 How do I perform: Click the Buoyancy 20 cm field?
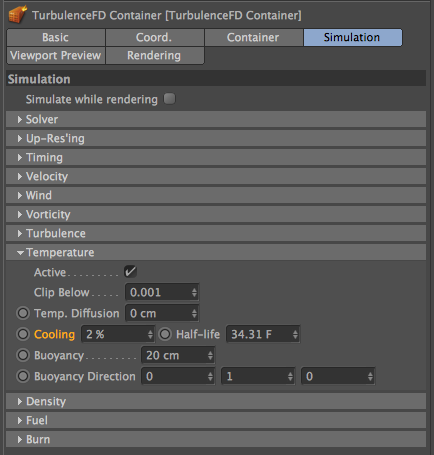click(x=178, y=355)
